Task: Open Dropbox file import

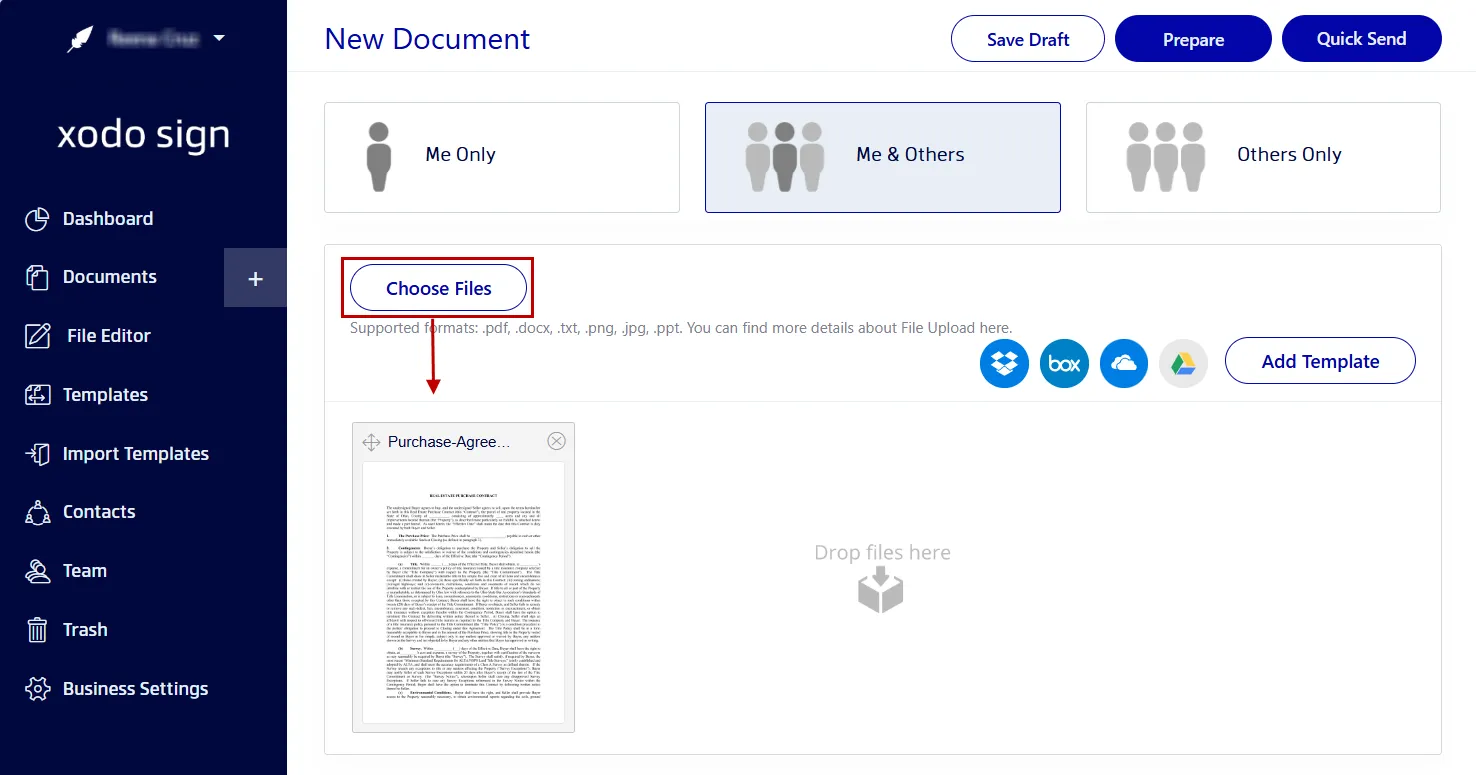Action: pos(1004,363)
